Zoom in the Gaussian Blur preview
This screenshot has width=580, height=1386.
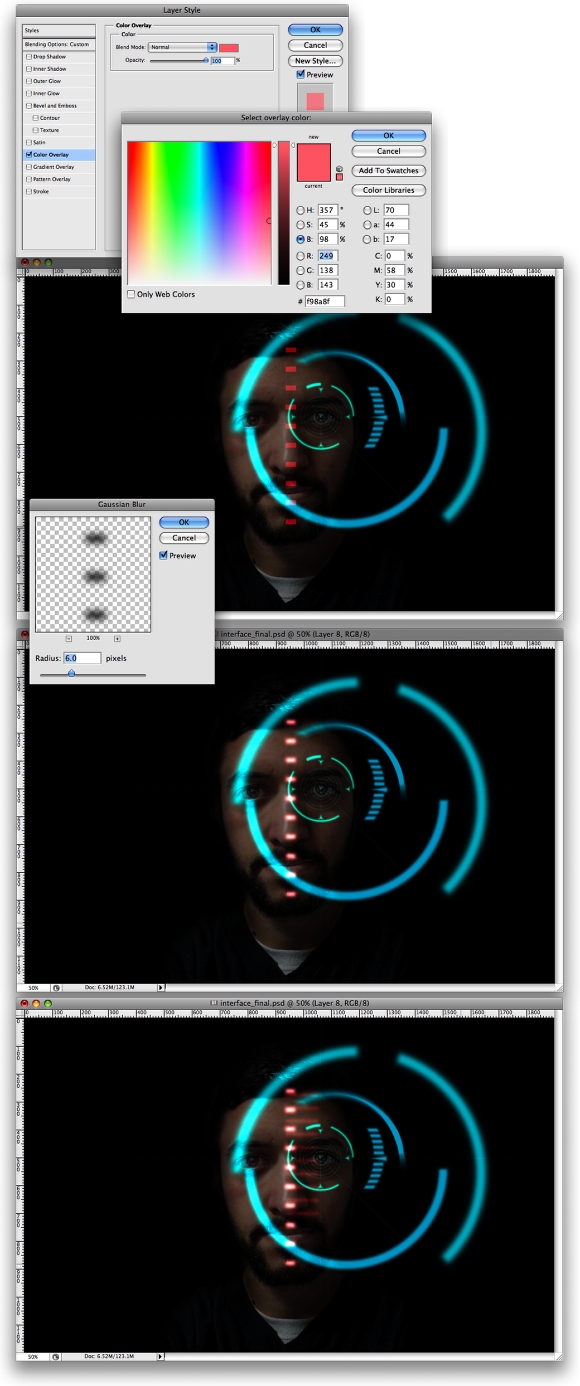[117, 638]
